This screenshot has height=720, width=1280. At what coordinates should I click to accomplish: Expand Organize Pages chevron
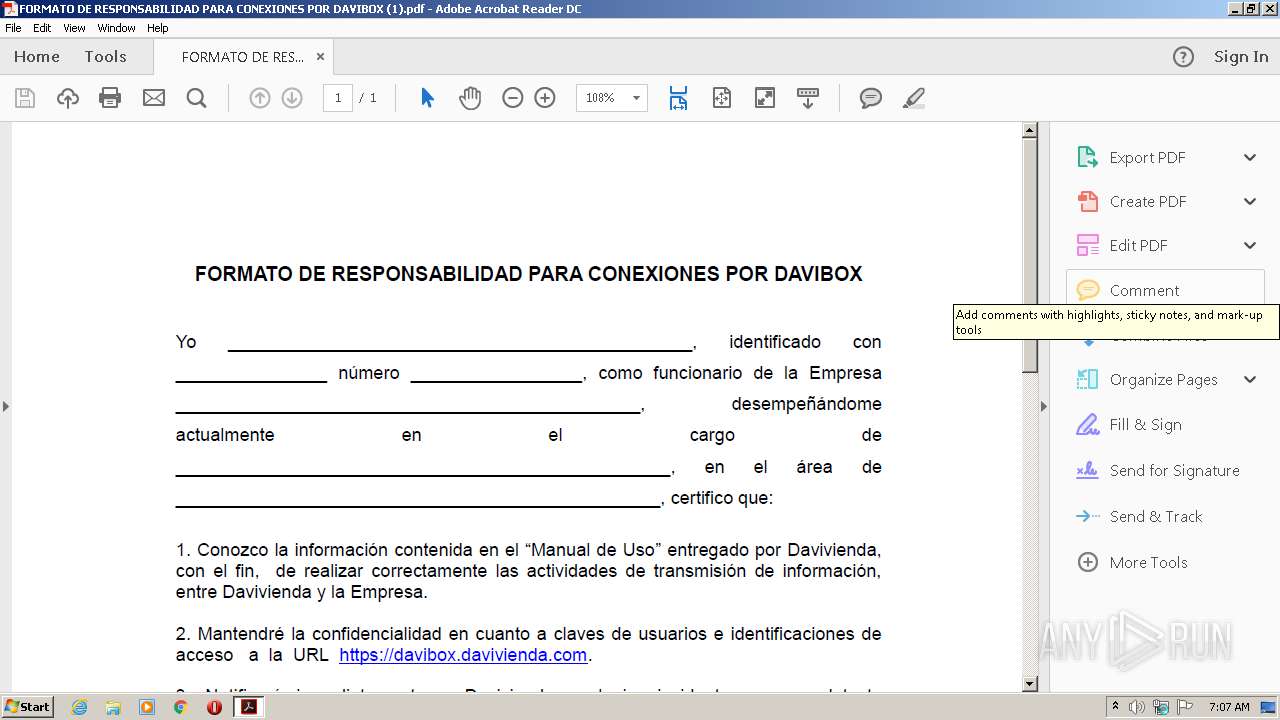(1250, 380)
